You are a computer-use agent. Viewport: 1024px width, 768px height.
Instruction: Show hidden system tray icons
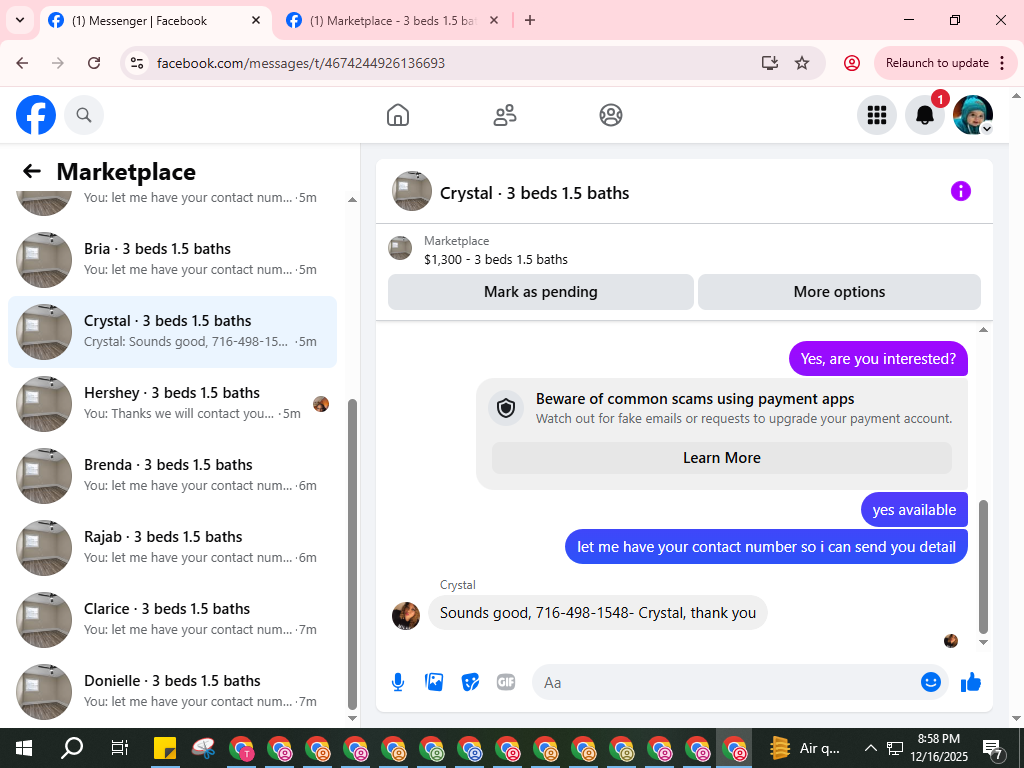point(871,748)
